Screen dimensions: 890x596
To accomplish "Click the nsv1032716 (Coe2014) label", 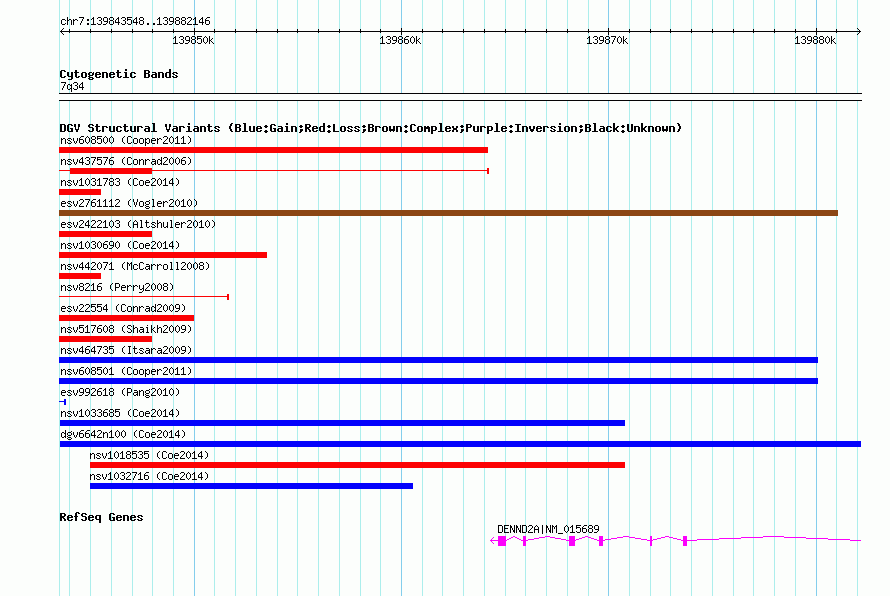I will (x=149, y=476).
